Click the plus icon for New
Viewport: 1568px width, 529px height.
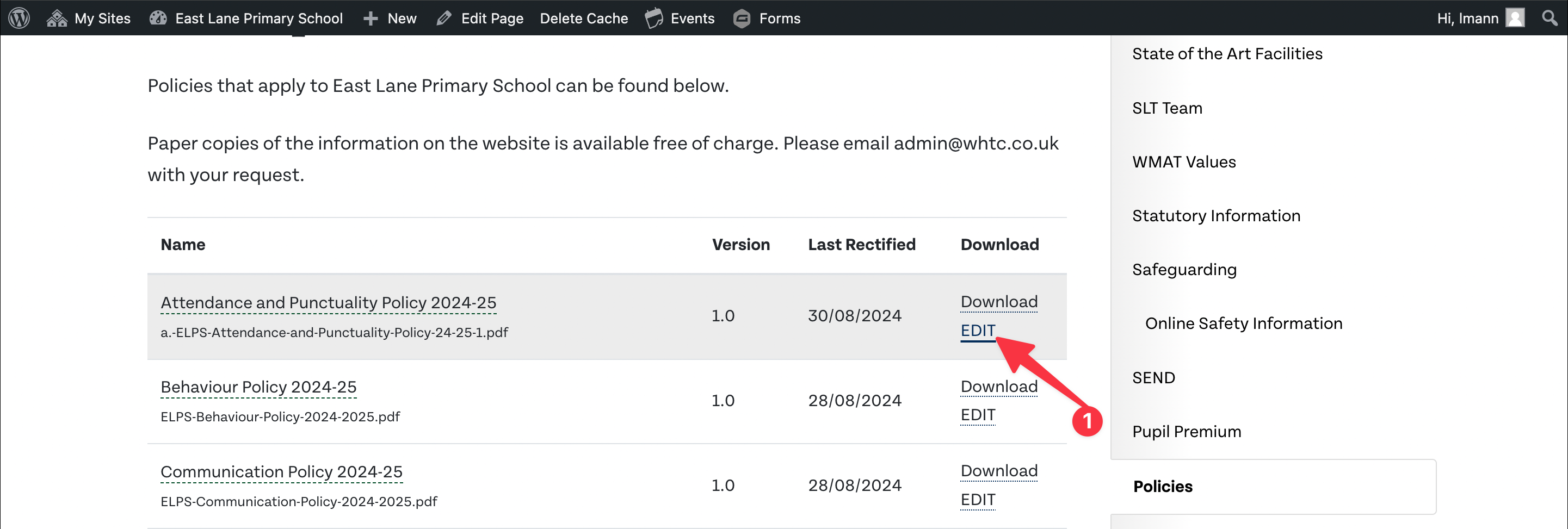(x=370, y=19)
